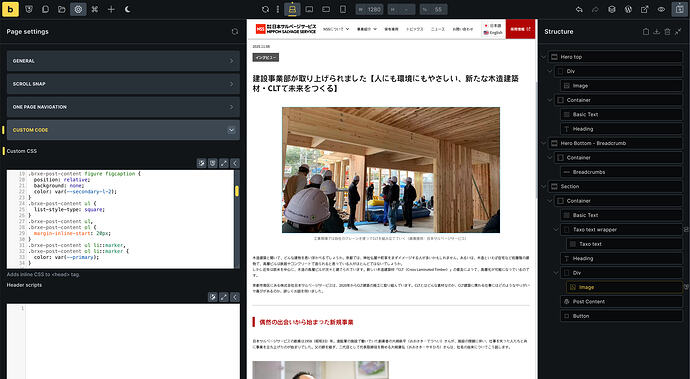Select the highlighted Image element in Structure

(x=624, y=287)
